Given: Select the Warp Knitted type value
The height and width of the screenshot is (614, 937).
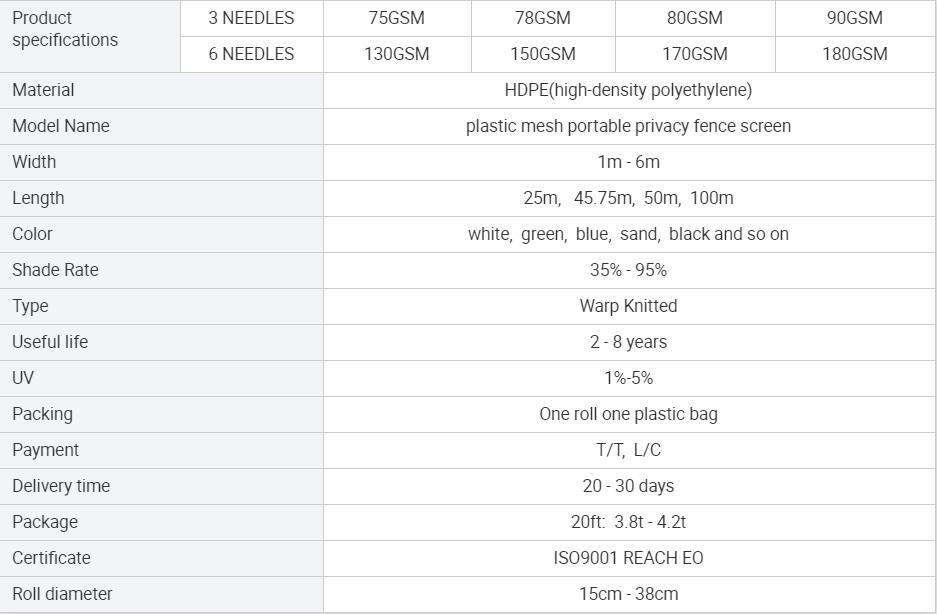Looking at the screenshot, I should (x=628, y=306).
